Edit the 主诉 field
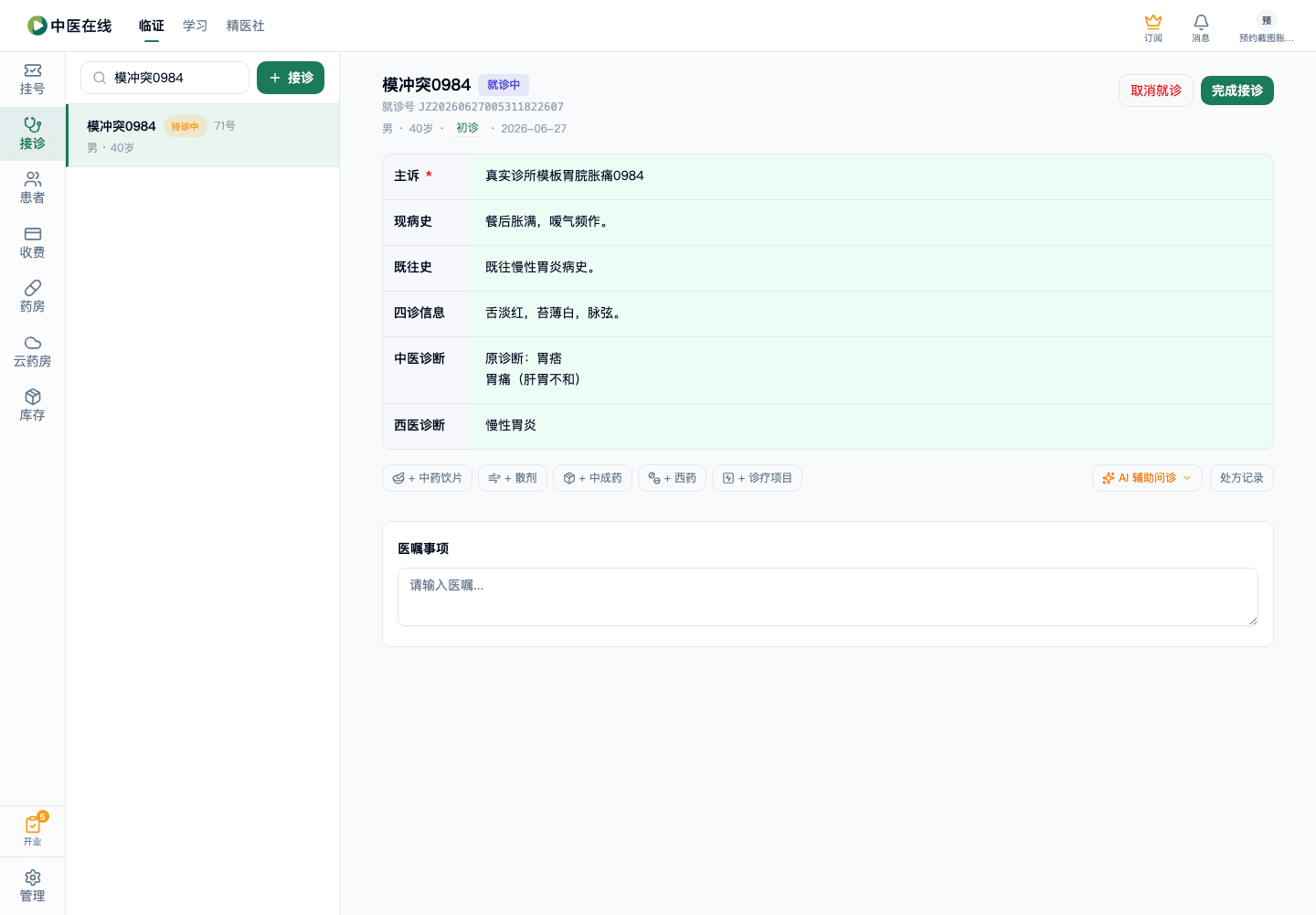Viewport: 1316px width, 915px height. tap(872, 176)
